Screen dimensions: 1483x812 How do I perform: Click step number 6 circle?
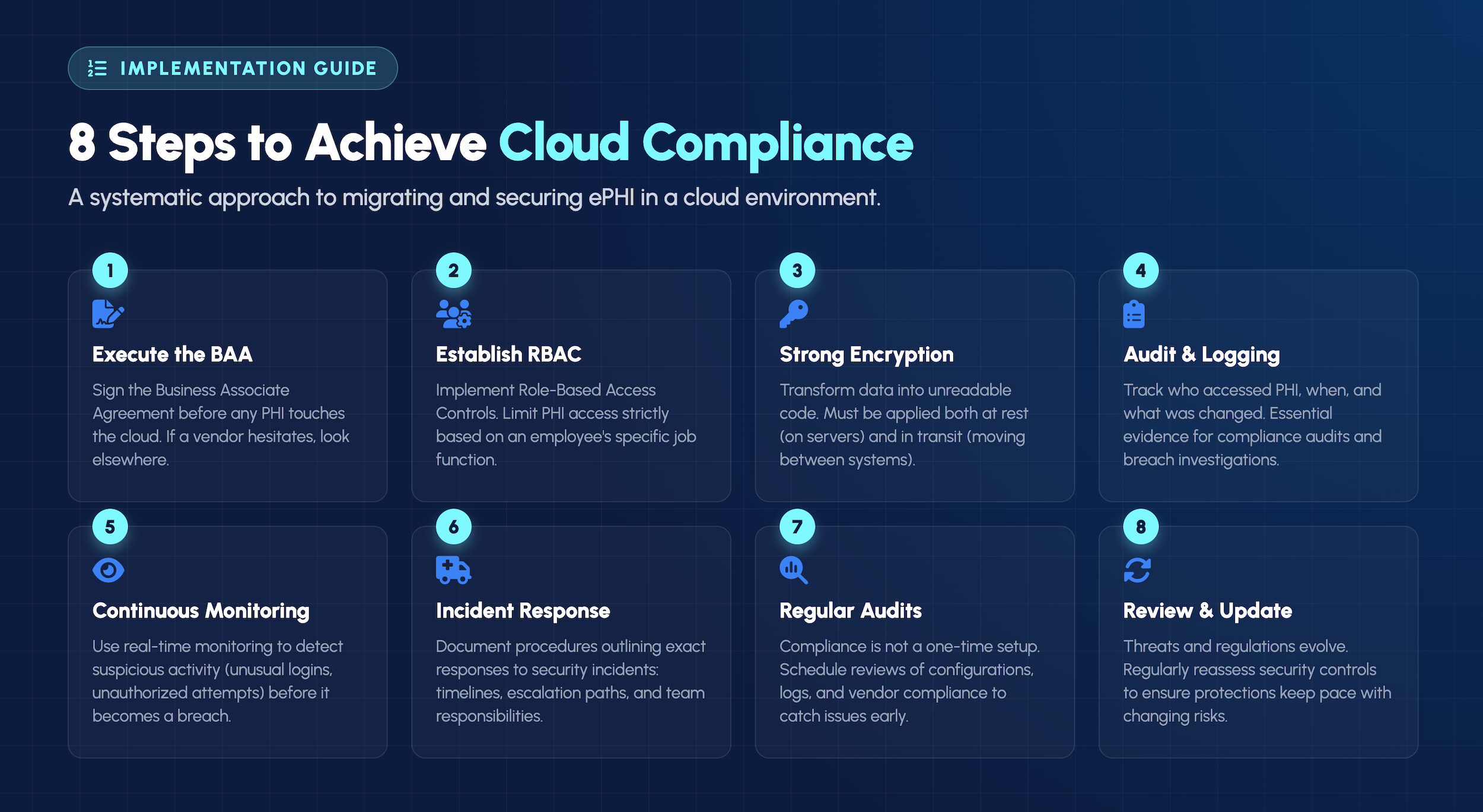click(x=453, y=527)
